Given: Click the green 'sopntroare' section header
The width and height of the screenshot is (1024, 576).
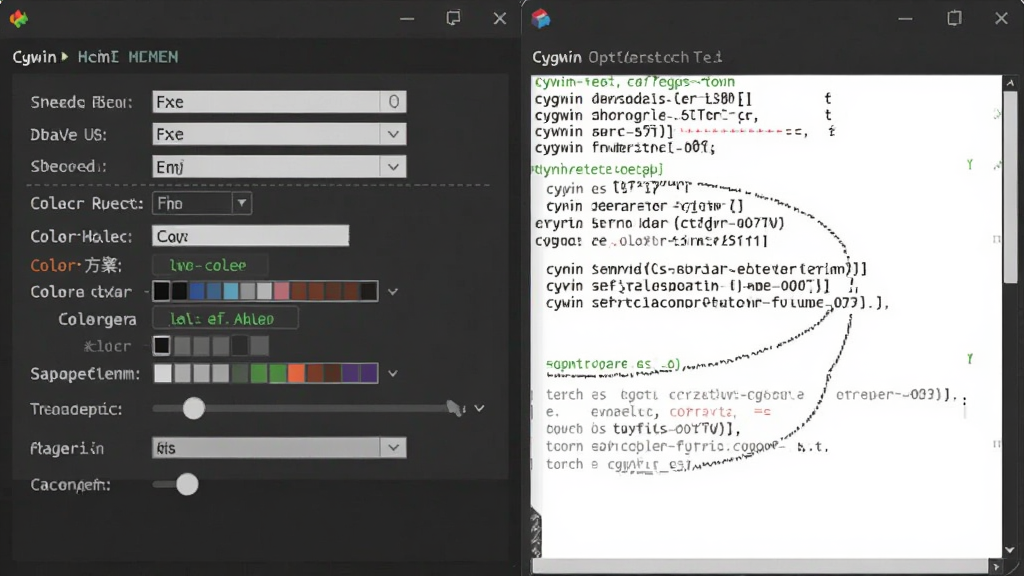Looking at the screenshot, I should (613, 364).
